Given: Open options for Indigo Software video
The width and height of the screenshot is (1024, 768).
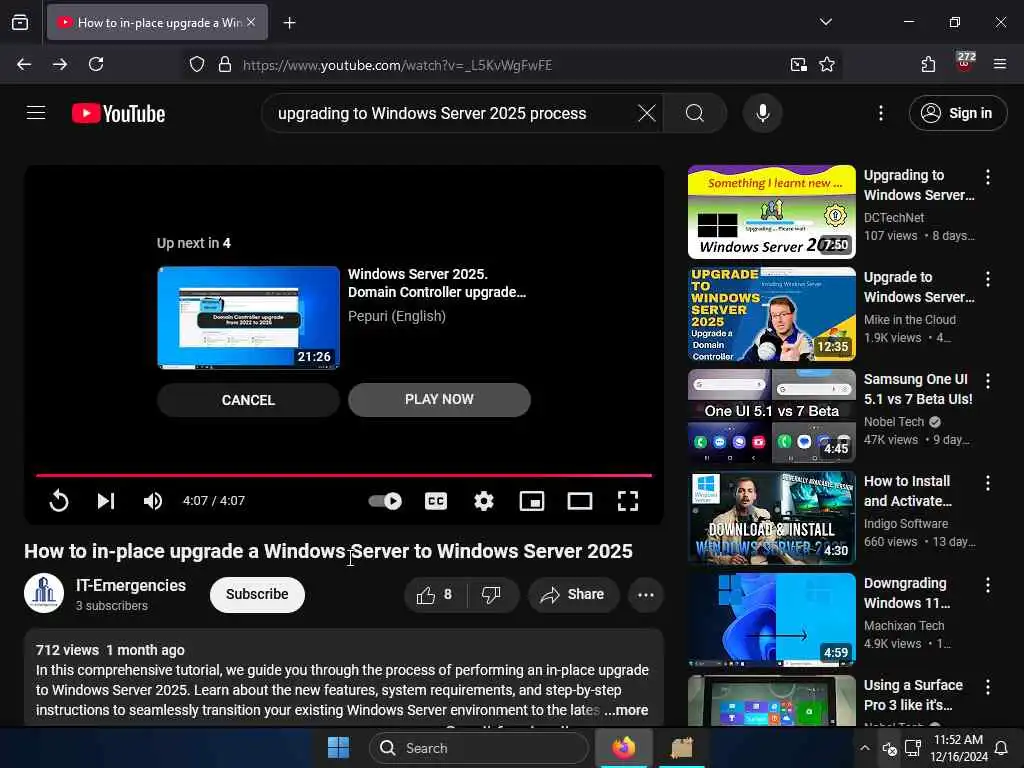Looking at the screenshot, I should 987,483.
